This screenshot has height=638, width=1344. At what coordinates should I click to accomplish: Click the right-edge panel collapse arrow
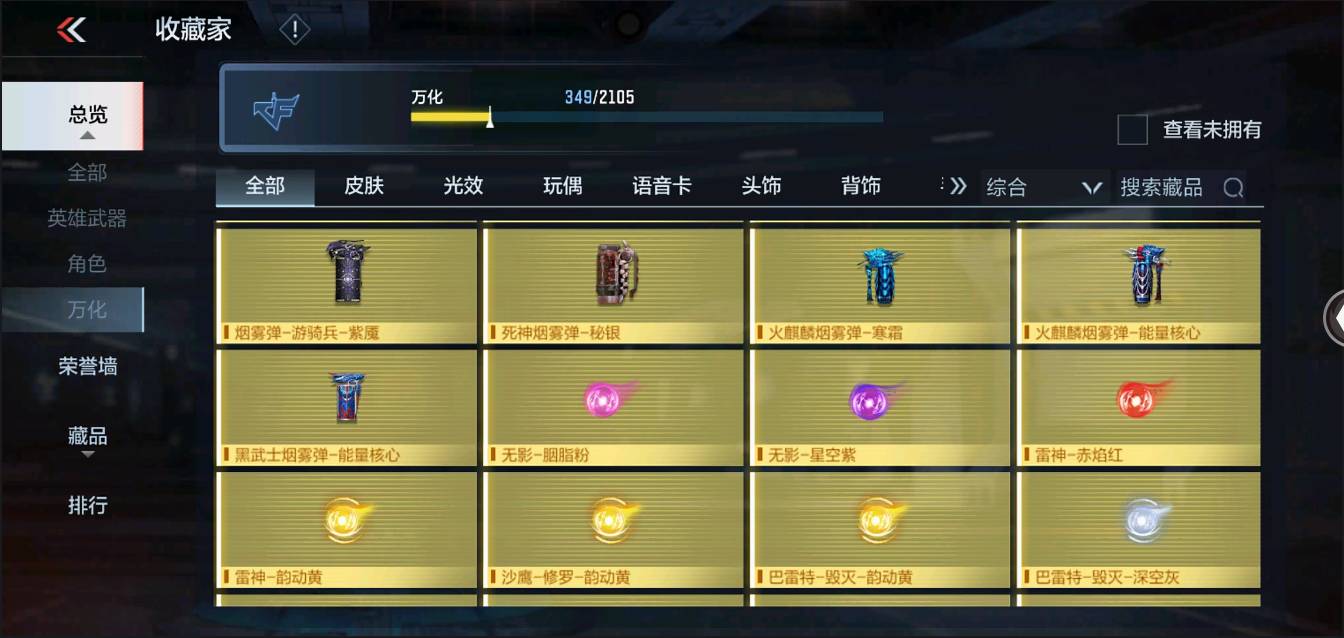point(1334,318)
